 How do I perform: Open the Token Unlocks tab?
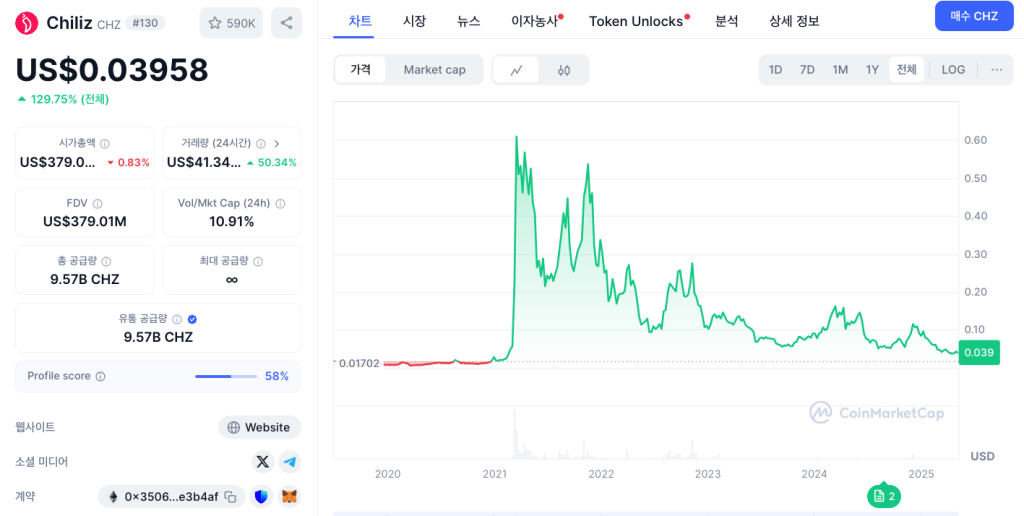(636, 21)
